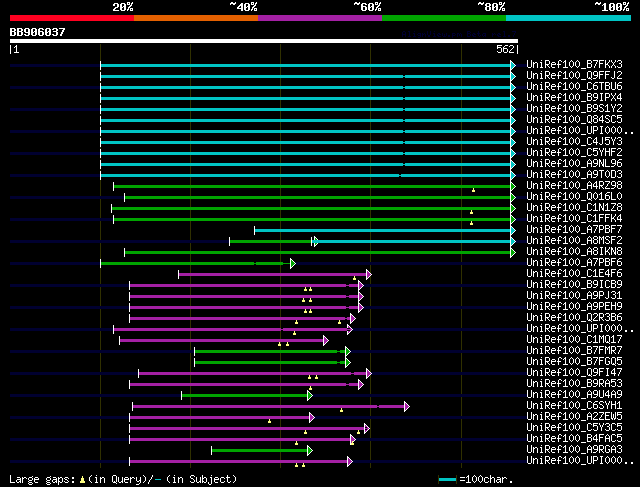Click the UniRef100_Q016L0 label
The image size is (640, 487).
tap(574, 196)
